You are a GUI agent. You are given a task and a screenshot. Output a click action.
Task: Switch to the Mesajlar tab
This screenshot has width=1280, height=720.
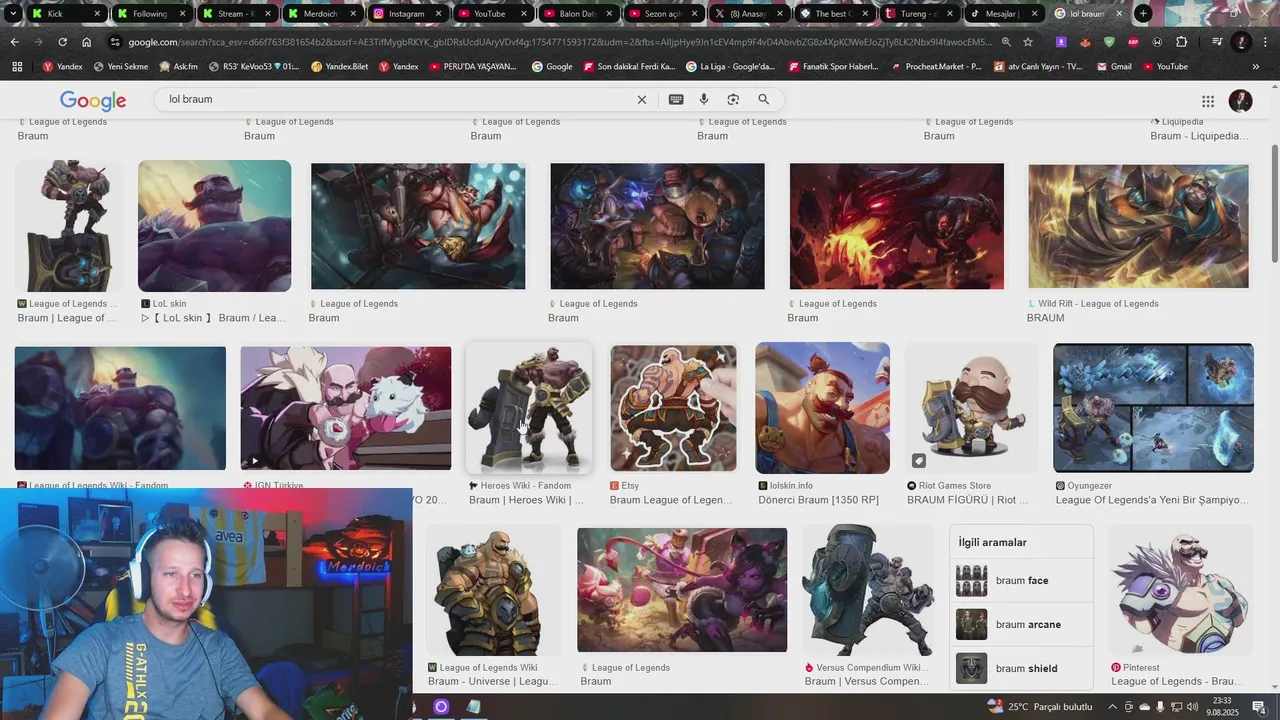[x=1003, y=14]
